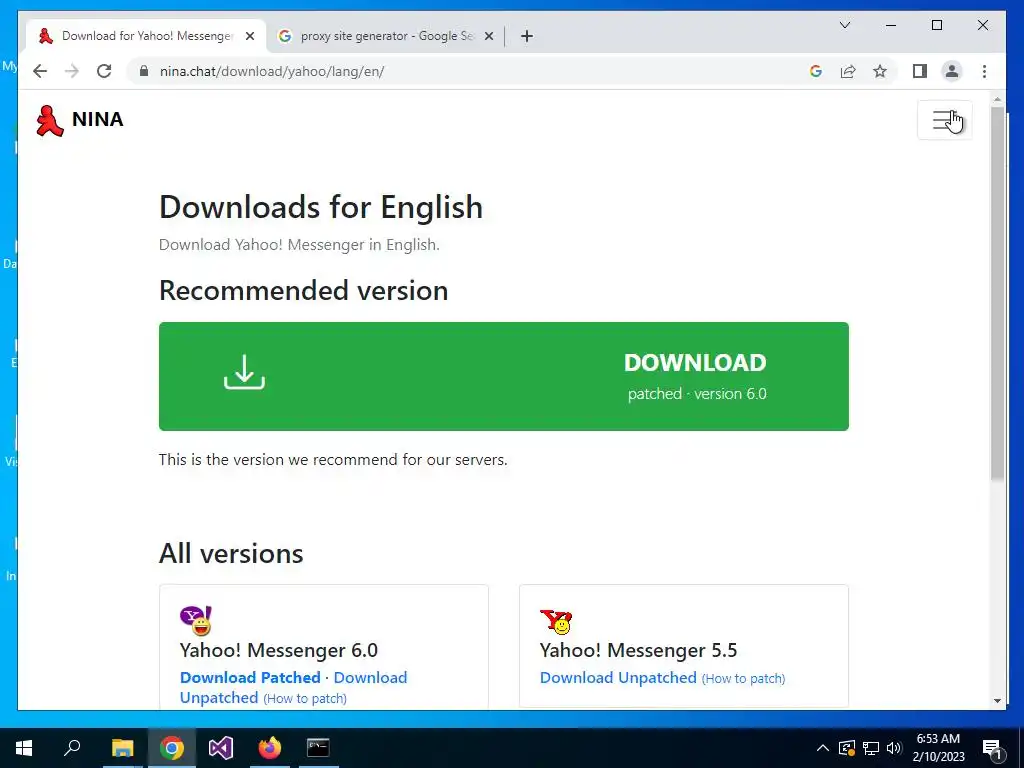This screenshot has width=1024, height=768.
Task: Close the Download for Yahoo! Messenger tab
Action: [x=249, y=37]
